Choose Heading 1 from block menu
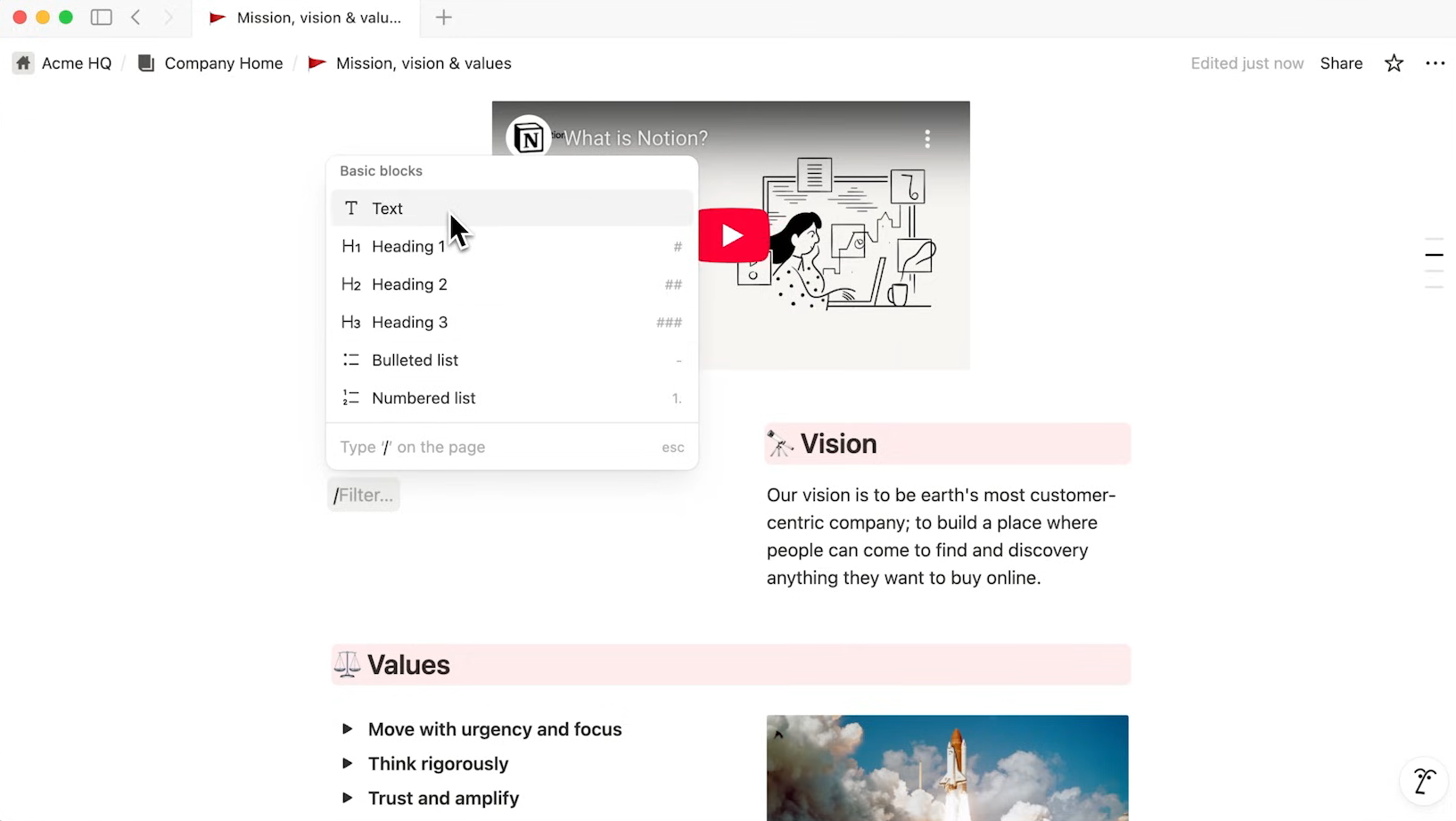Viewport: 1456px width, 821px height. (x=512, y=246)
